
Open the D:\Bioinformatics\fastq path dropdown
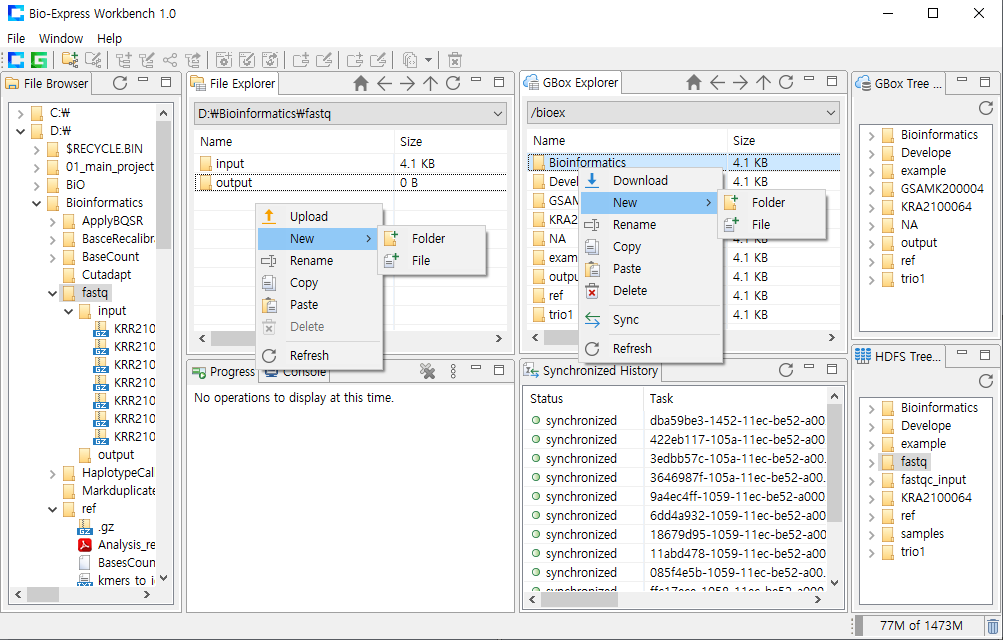point(498,114)
